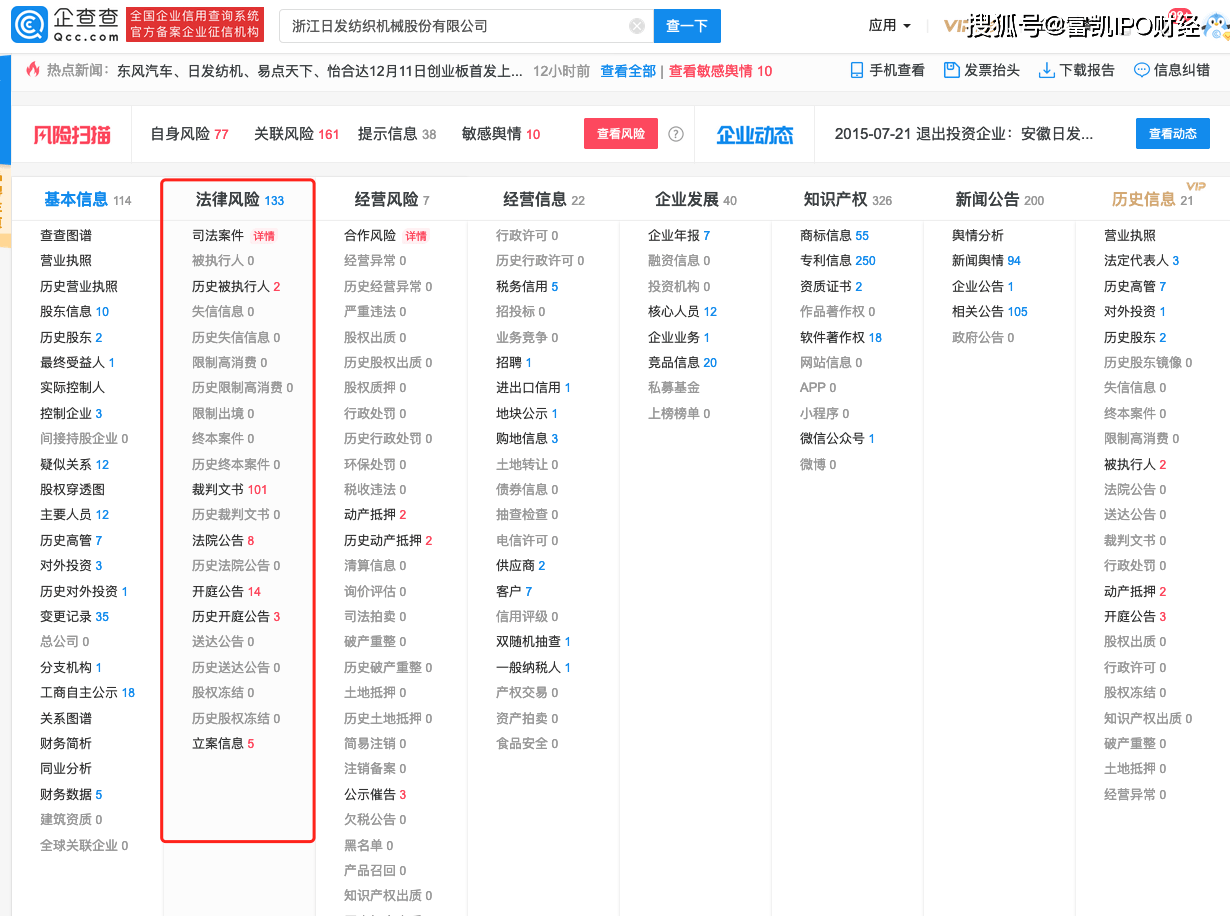Open 专利信息 250 link
The height and width of the screenshot is (916, 1230).
837,261
